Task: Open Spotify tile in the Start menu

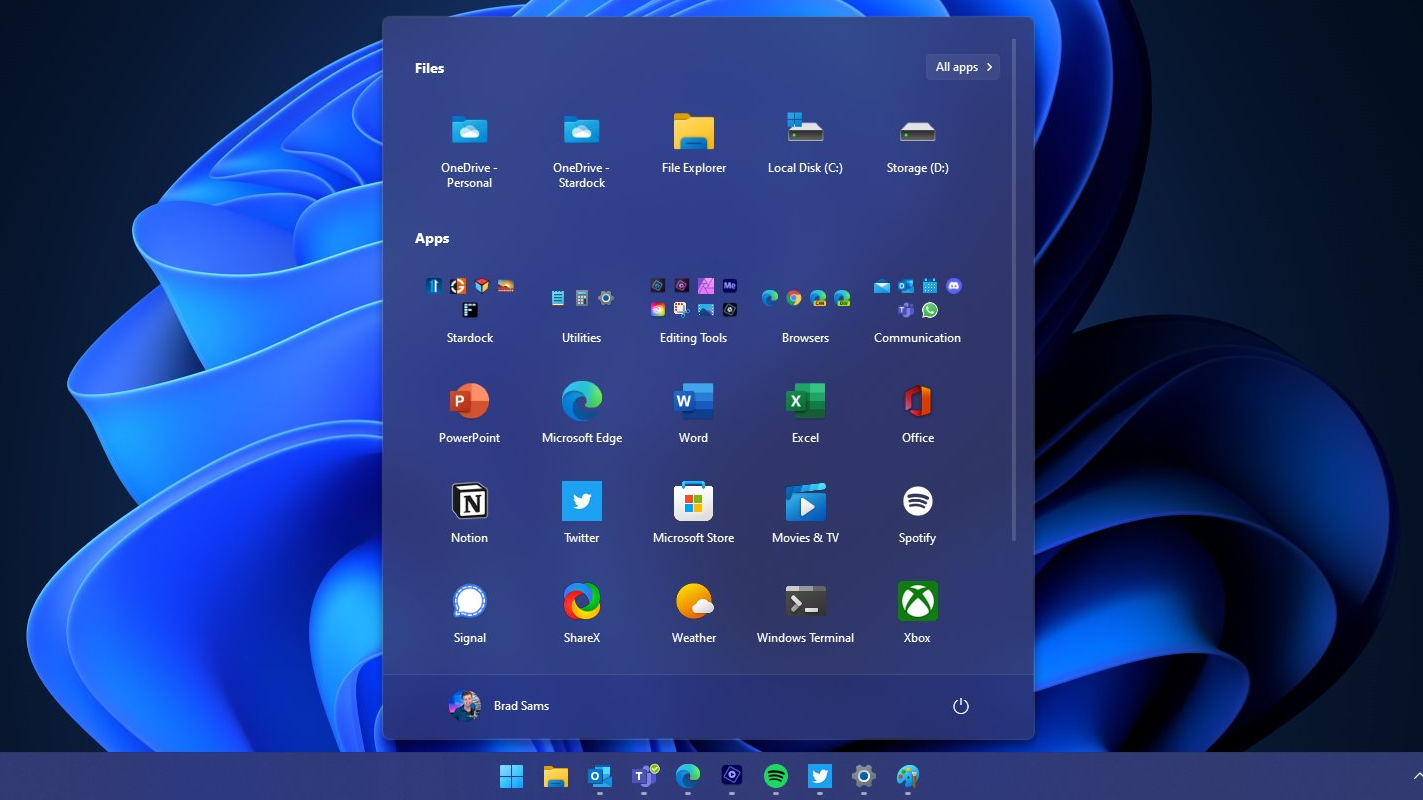Action: point(917,512)
